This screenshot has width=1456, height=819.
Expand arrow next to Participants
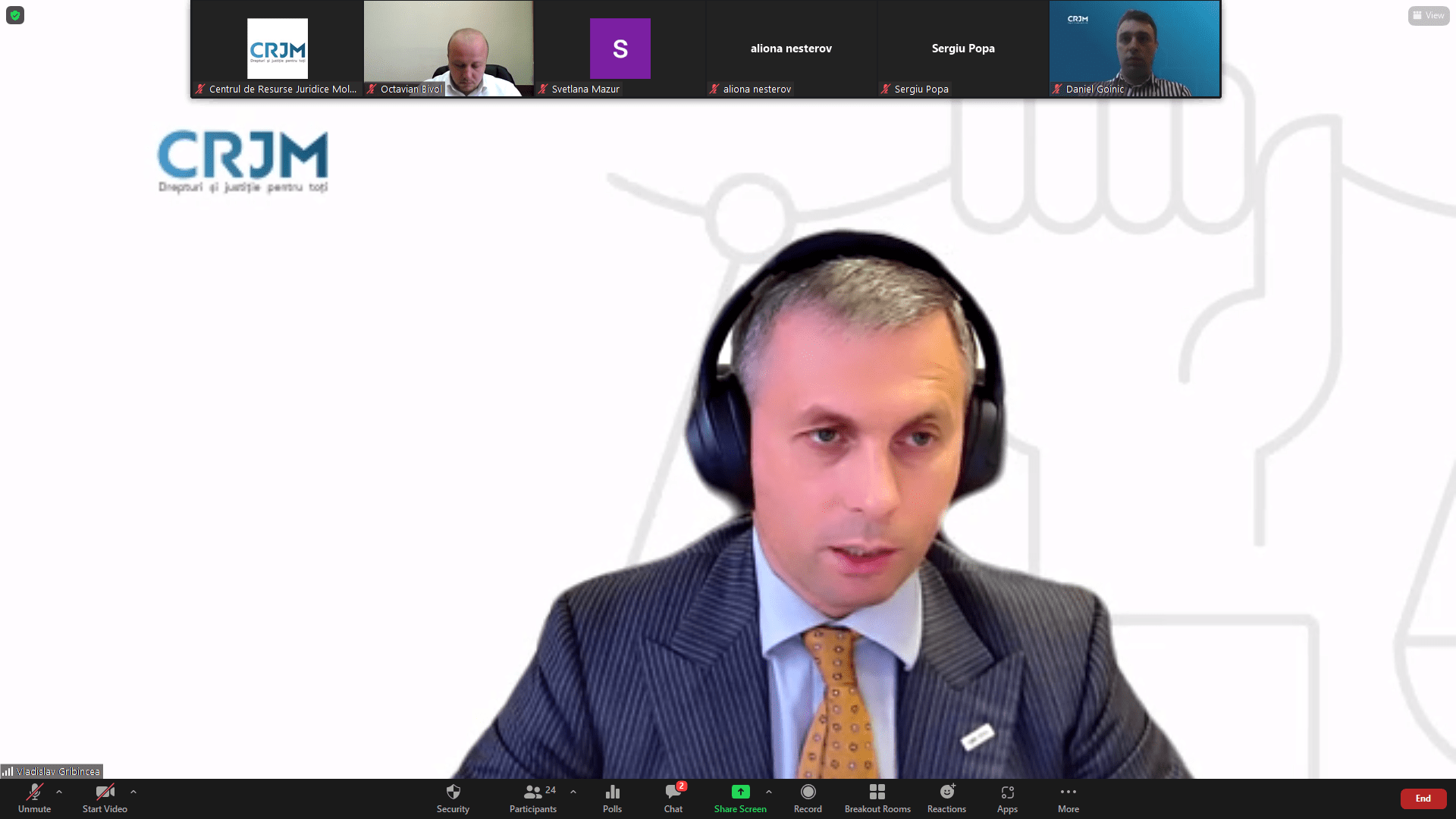pos(573,792)
